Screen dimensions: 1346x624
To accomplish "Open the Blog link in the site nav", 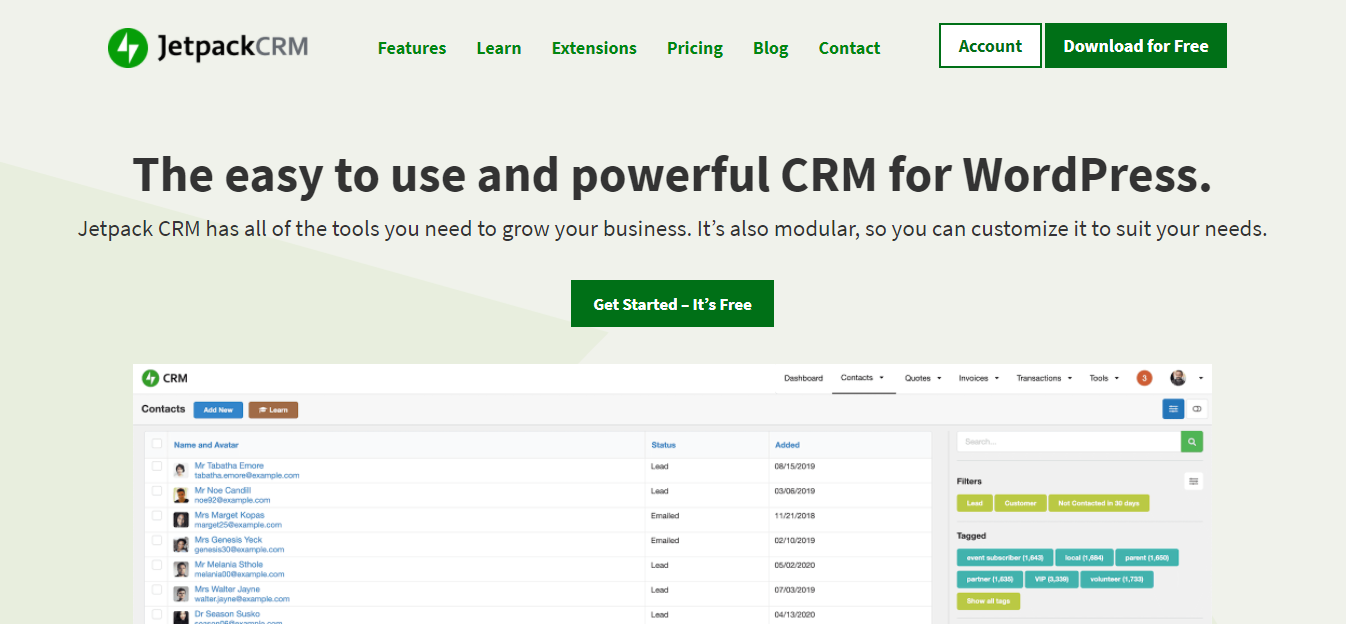I will pyautogui.click(x=770, y=48).
